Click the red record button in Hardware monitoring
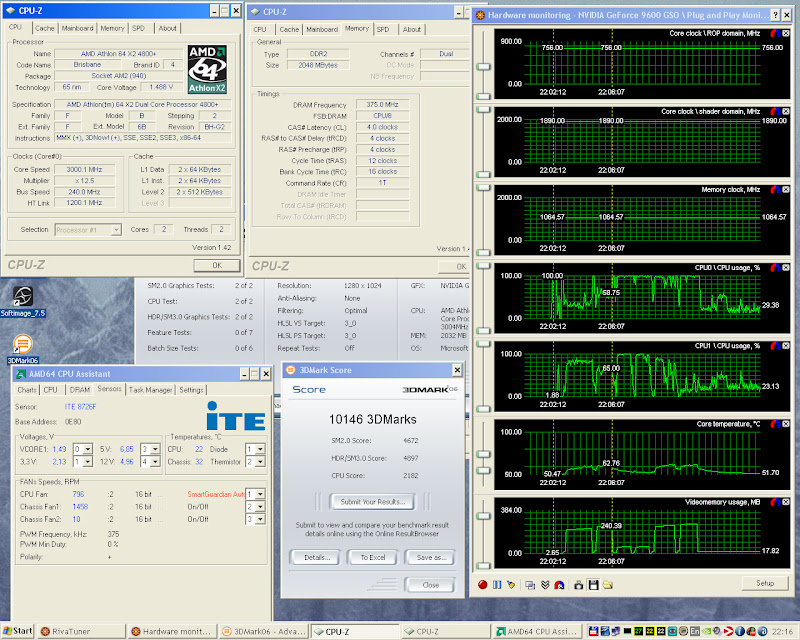Screen dimensions: 800x640 point(482,585)
